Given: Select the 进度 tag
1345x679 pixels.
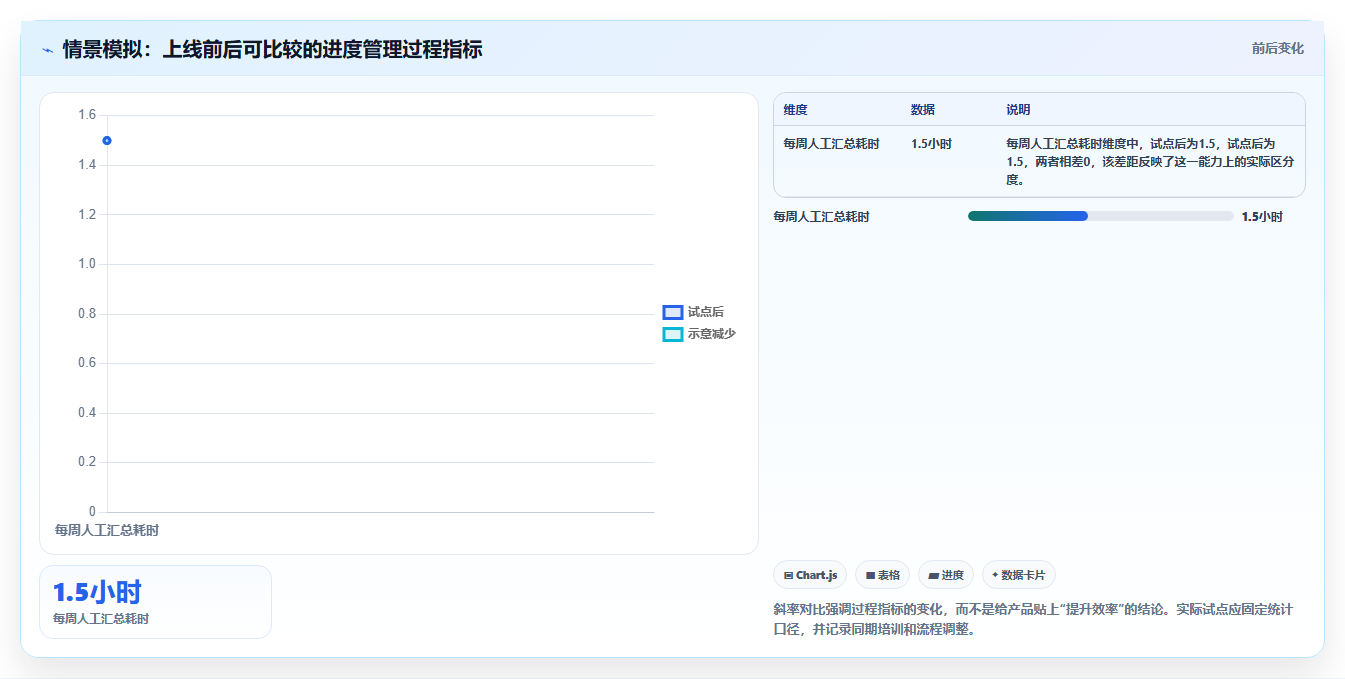Looking at the screenshot, I should 945,575.
